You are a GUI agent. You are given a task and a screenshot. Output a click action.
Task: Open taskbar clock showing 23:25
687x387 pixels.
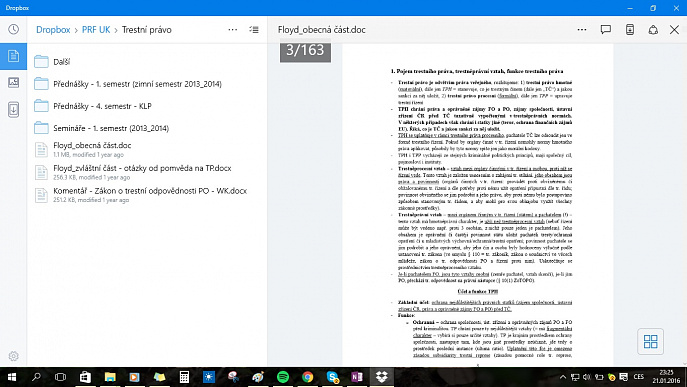(666, 377)
